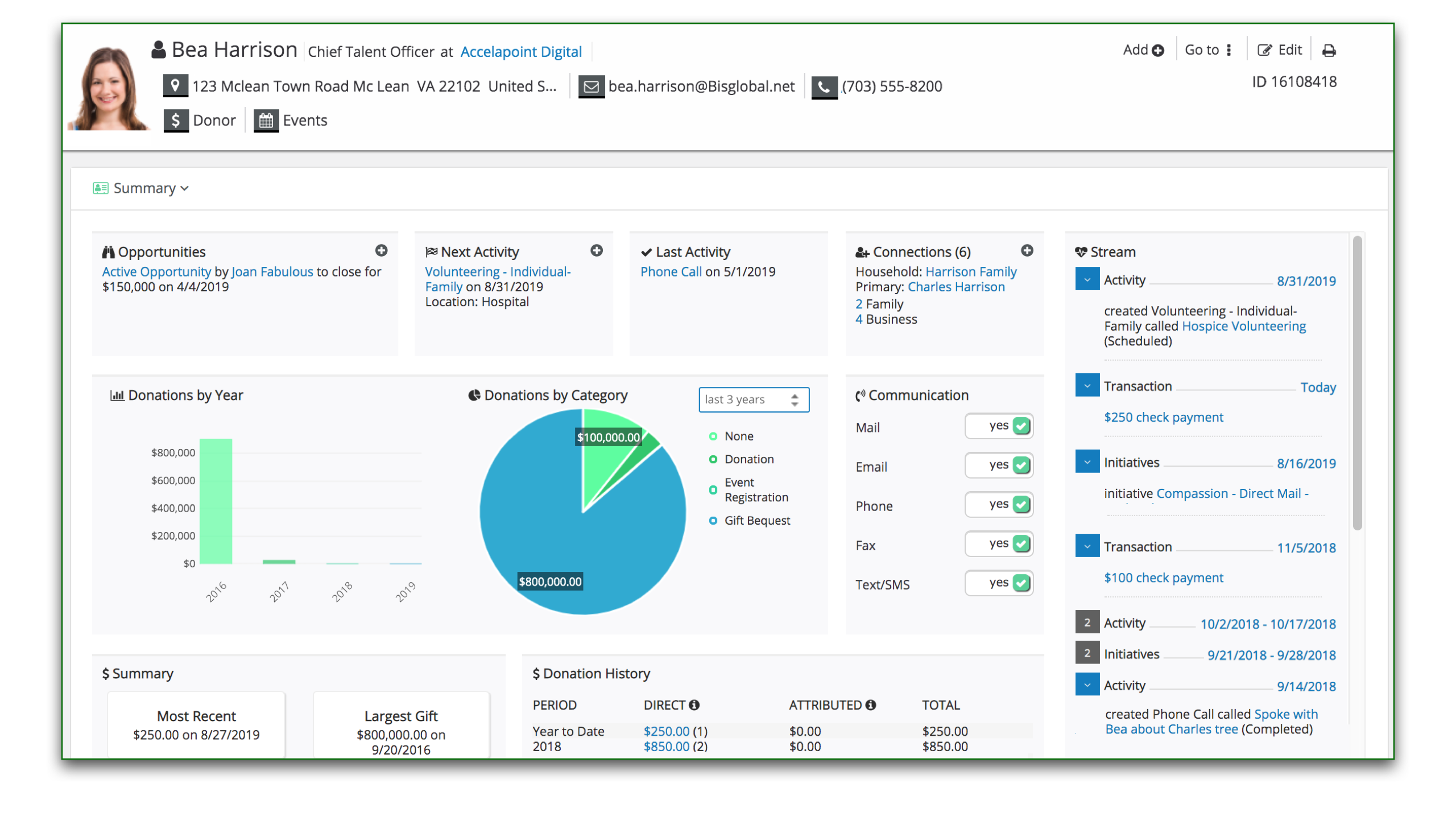Toggle the Text/SMS communication switch
Image resolution: width=1456 pixels, height=816 pixels.
pos(999,583)
